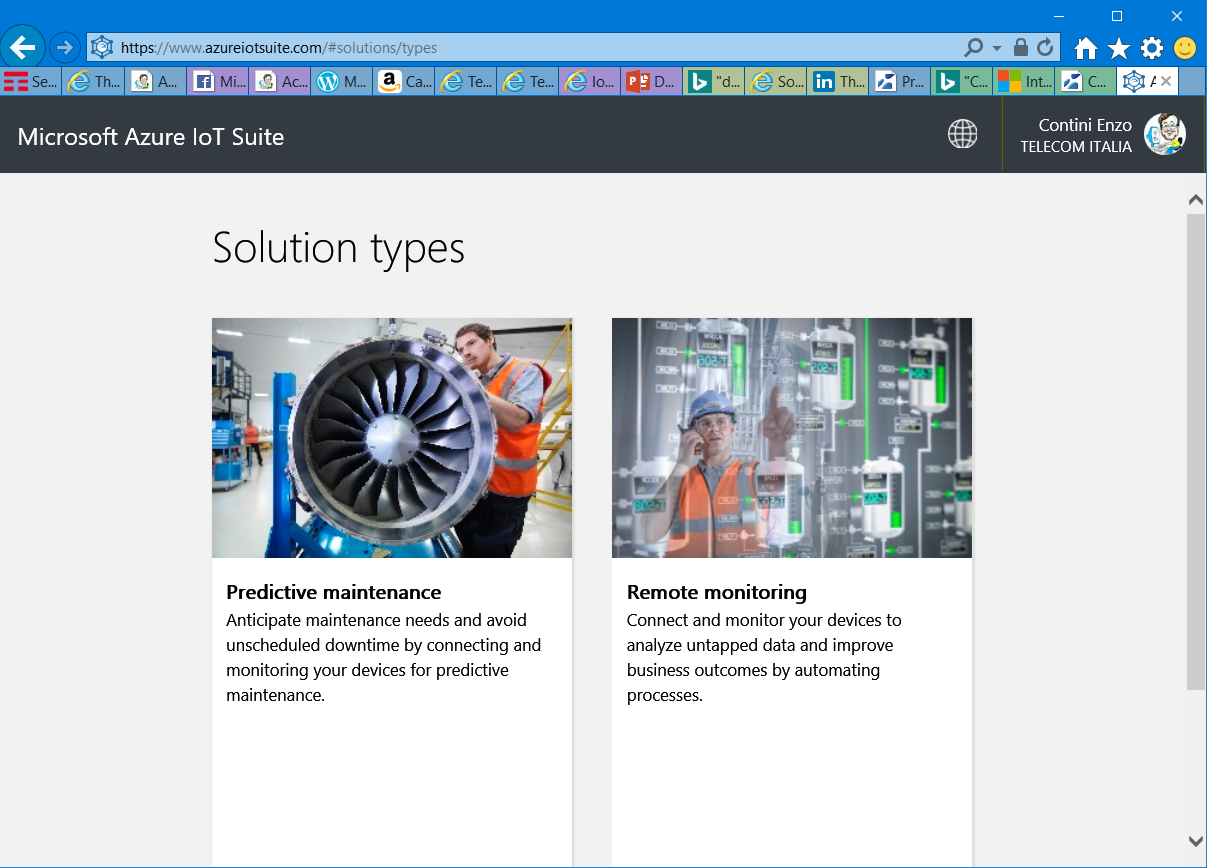Open favorites with the star icon
1207x868 pixels.
pyautogui.click(x=1118, y=48)
